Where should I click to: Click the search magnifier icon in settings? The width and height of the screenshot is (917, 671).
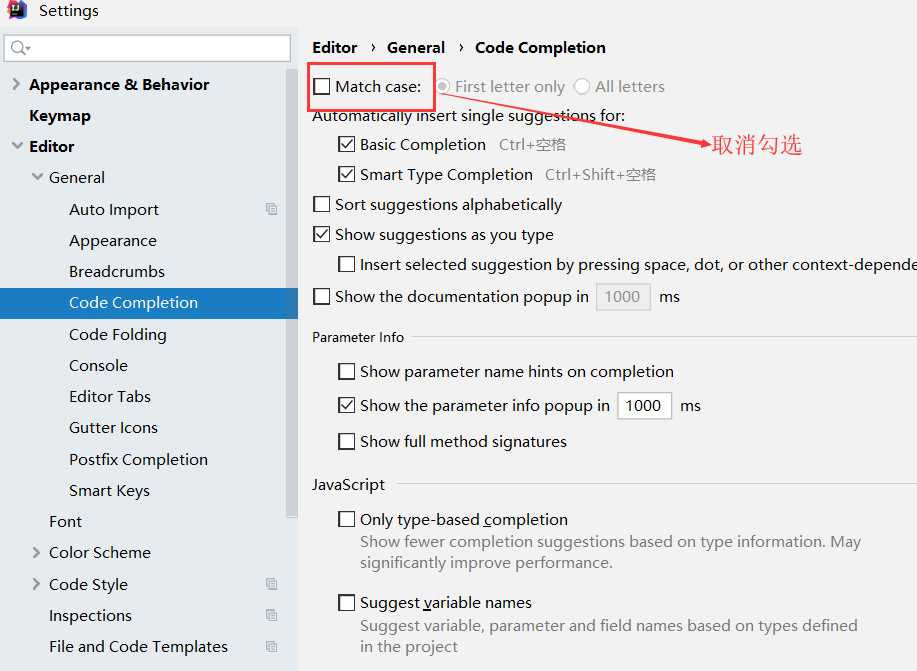click(x=19, y=47)
